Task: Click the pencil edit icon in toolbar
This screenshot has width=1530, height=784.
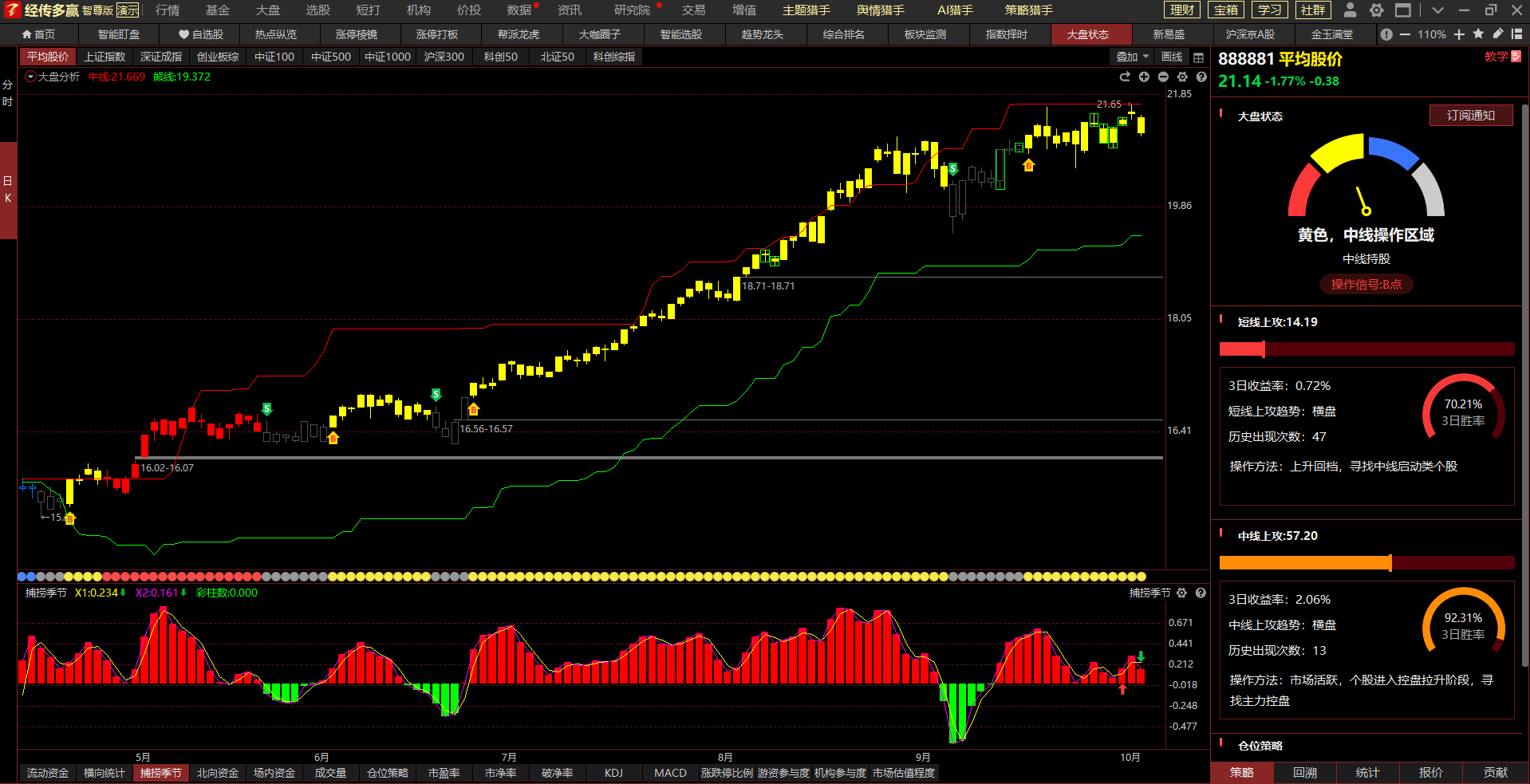Action: pos(1497,34)
